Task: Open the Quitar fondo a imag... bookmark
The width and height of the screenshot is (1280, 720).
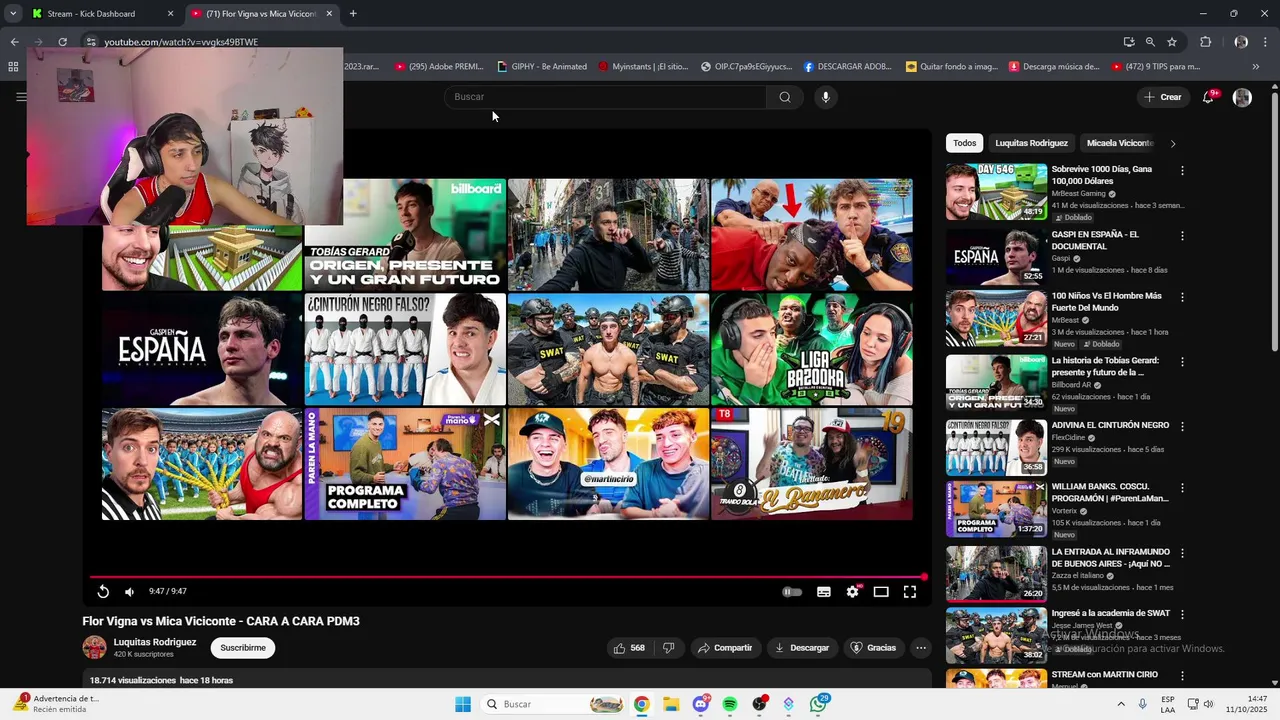Action: [x=952, y=67]
